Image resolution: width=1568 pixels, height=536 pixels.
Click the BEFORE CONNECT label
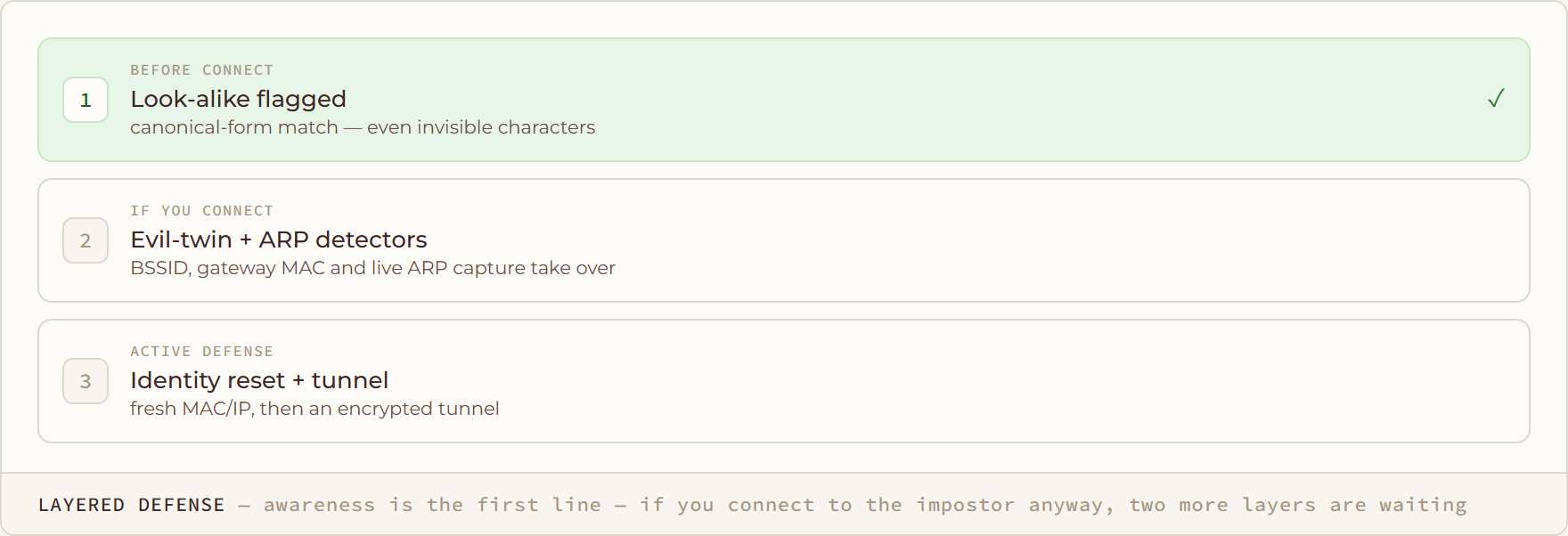click(202, 70)
